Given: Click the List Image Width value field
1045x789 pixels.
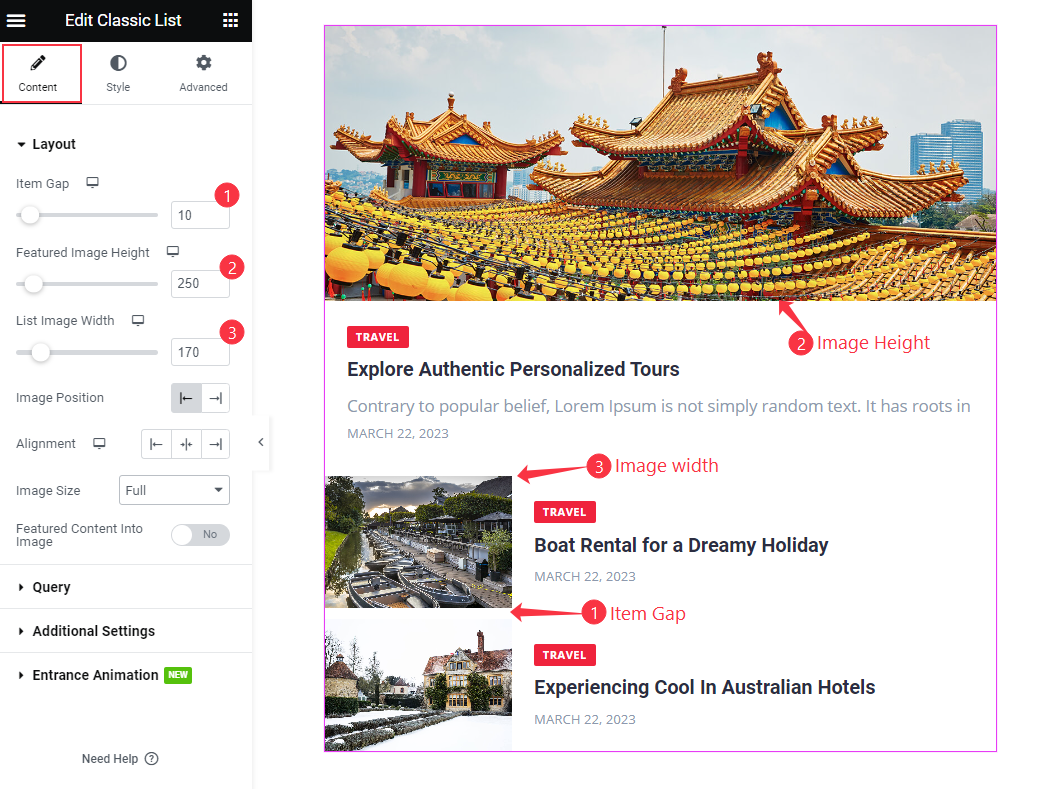Looking at the screenshot, I should point(200,352).
